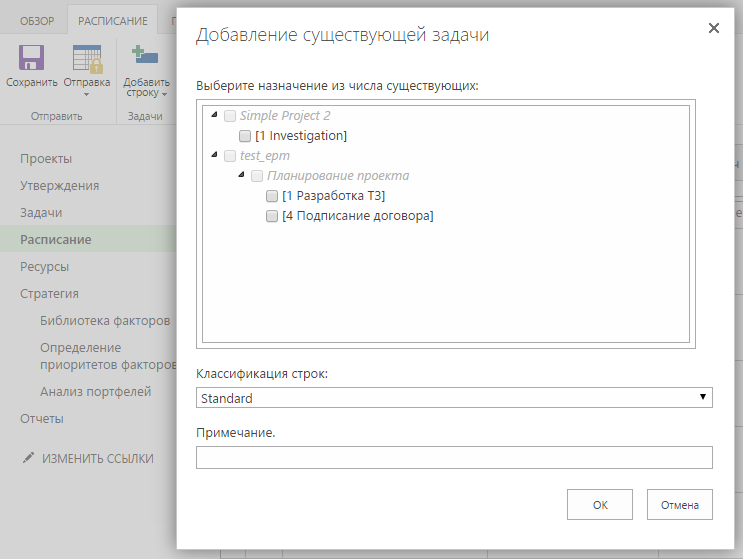This screenshot has height=559, width=743.
Task: Open Проекты in the side navigation
Action: tap(46, 159)
